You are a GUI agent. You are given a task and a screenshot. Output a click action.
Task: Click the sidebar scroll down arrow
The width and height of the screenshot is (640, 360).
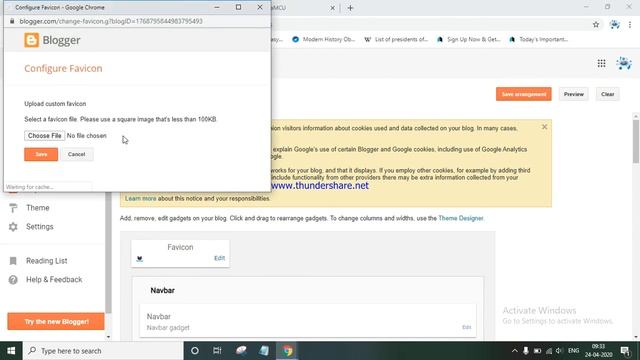108,337
